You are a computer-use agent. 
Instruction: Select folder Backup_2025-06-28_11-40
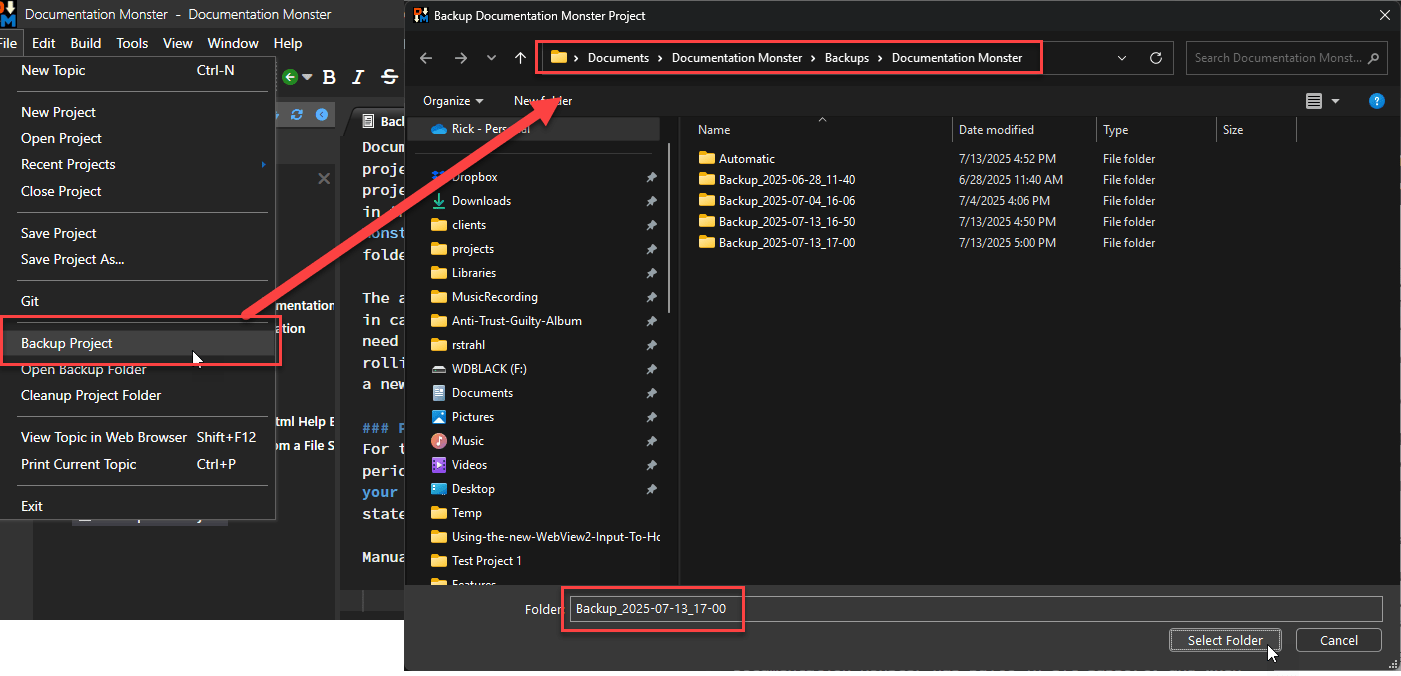[776, 180]
